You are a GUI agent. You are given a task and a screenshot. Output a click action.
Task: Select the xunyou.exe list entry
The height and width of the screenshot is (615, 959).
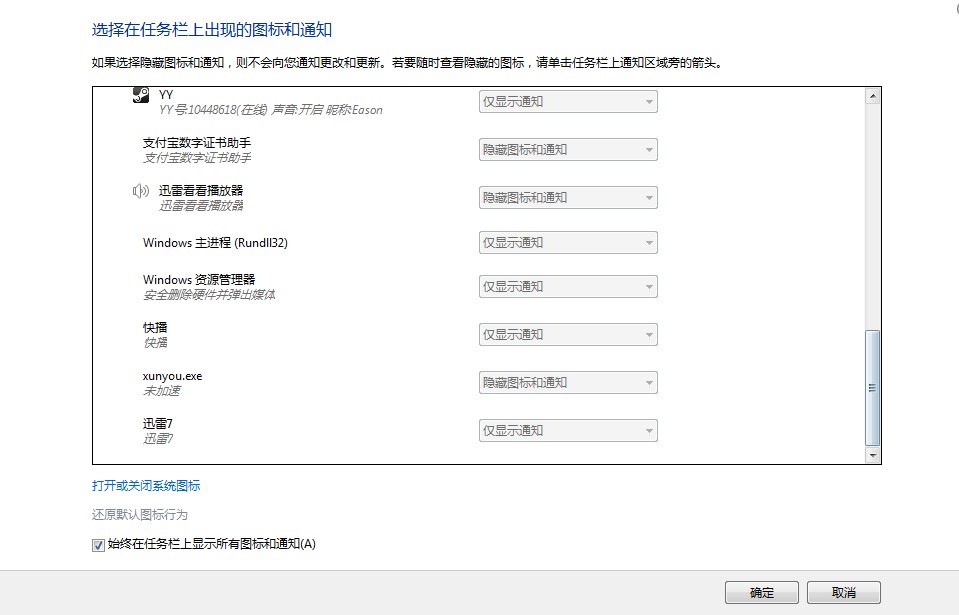(x=173, y=382)
